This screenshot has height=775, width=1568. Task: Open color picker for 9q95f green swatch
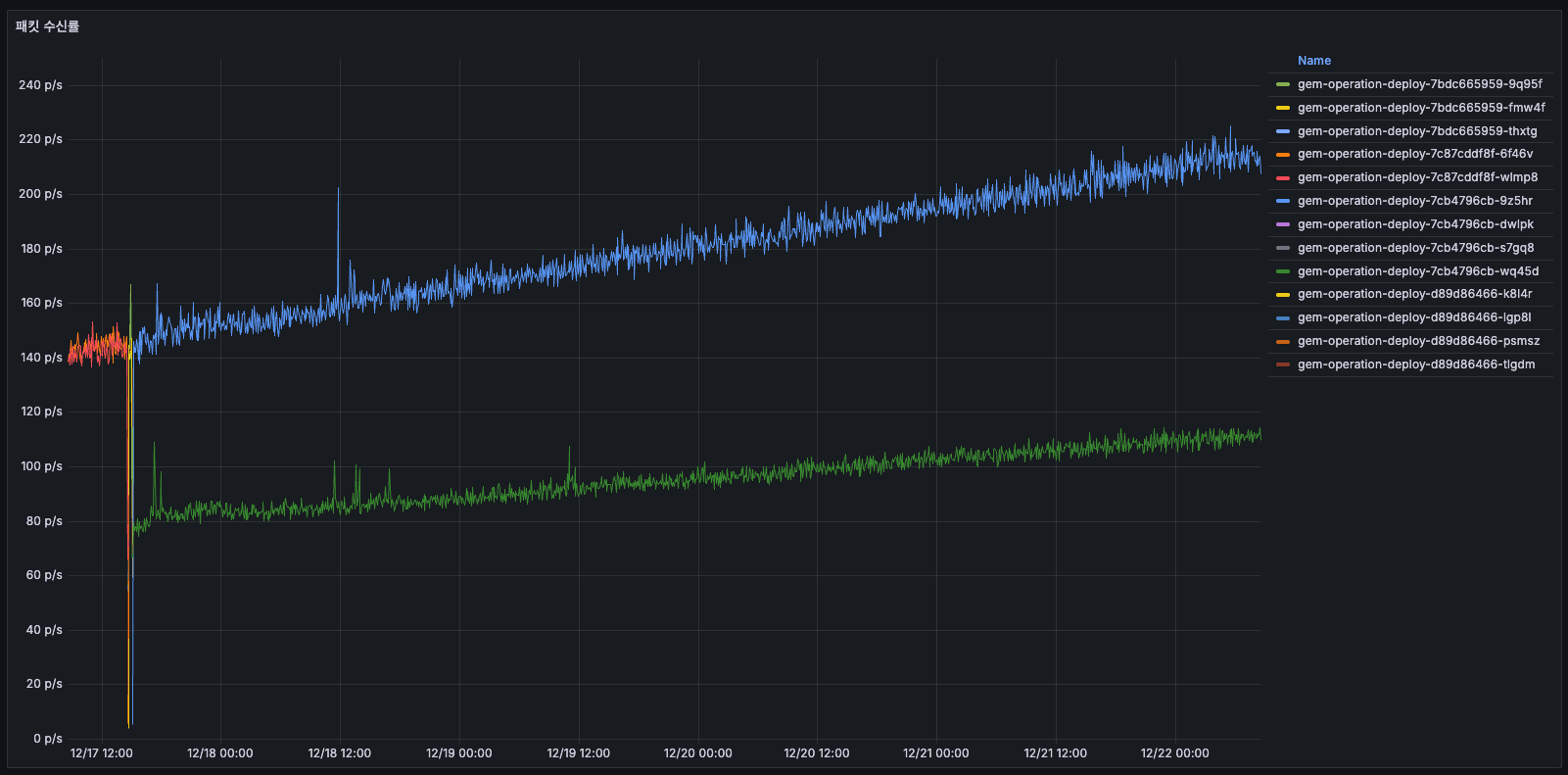pos(1282,84)
